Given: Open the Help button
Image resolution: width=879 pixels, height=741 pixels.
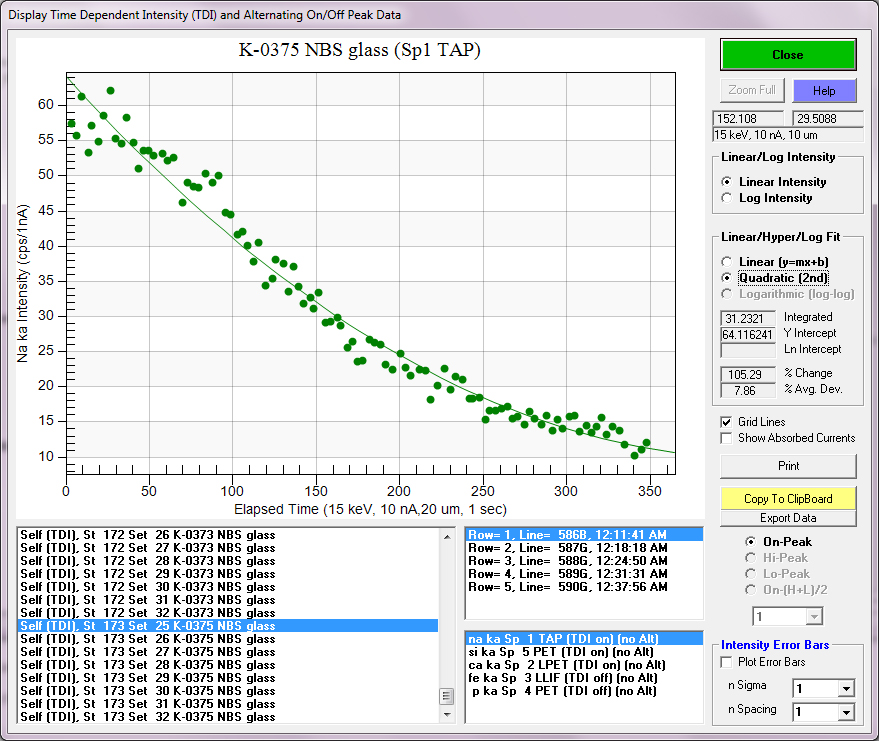Looking at the screenshot, I should point(824,90).
